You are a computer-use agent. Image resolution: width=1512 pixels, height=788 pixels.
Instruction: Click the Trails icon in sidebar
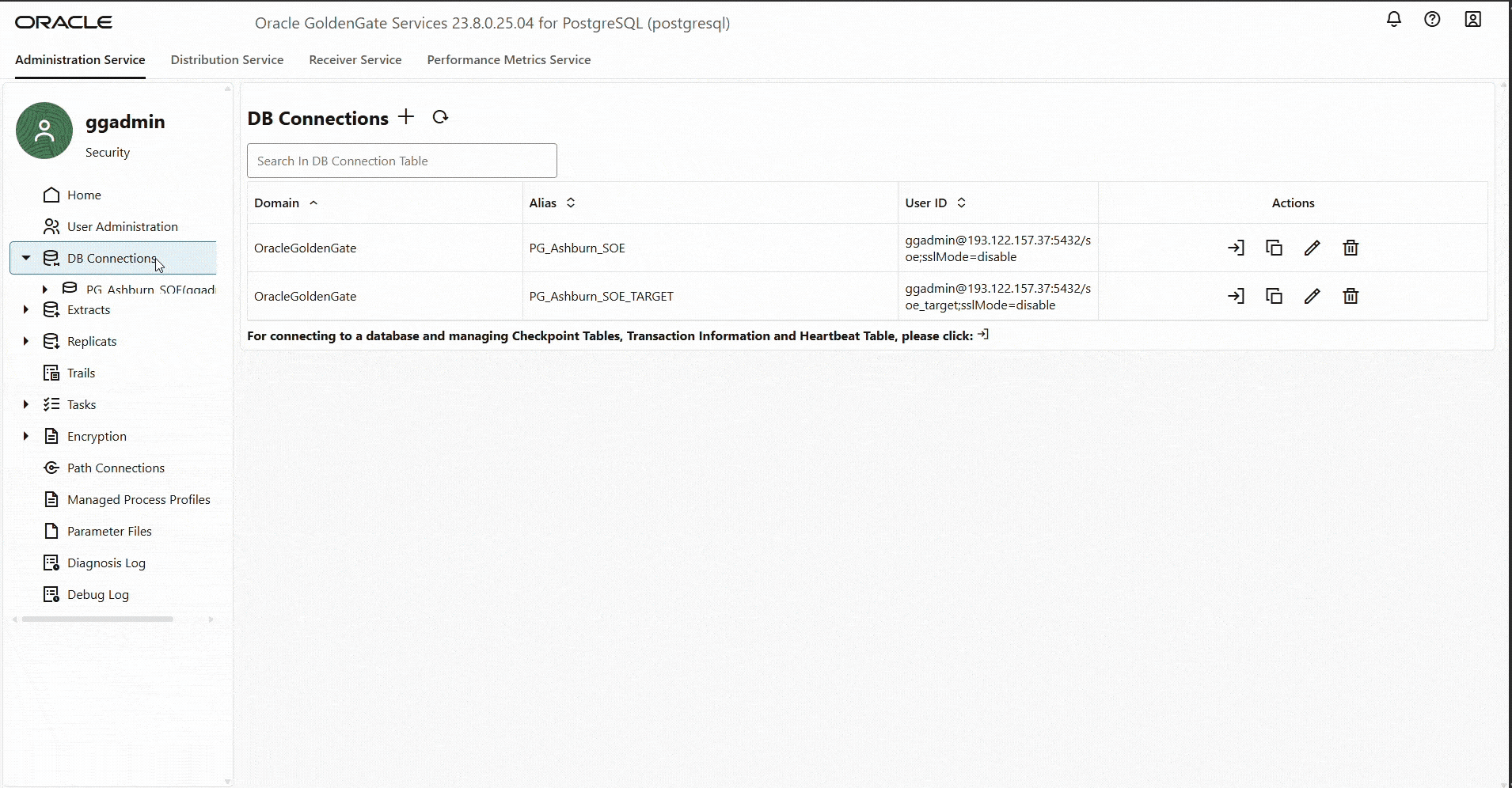(x=51, y=373)
